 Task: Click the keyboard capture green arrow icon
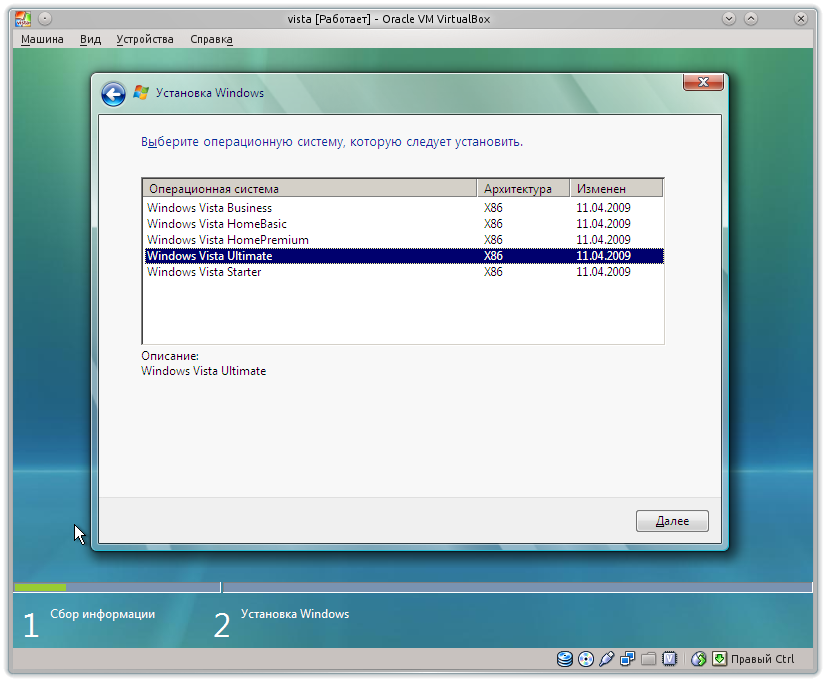(x=719, y=659)
